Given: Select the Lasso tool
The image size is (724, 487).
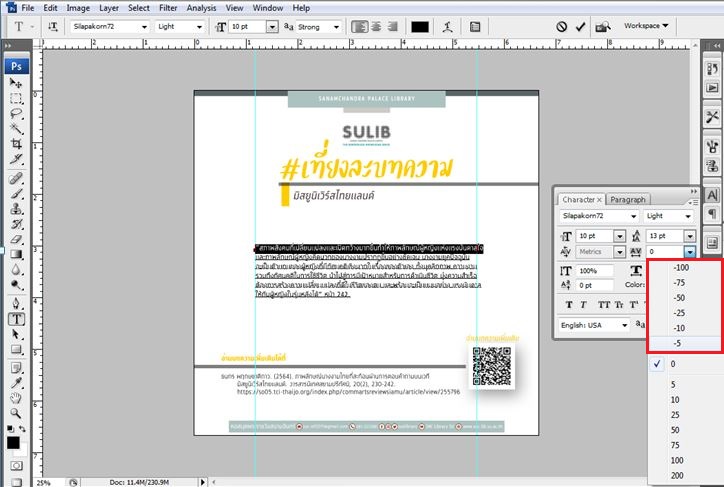Looking at the screenshot, I should pos(16,114).
